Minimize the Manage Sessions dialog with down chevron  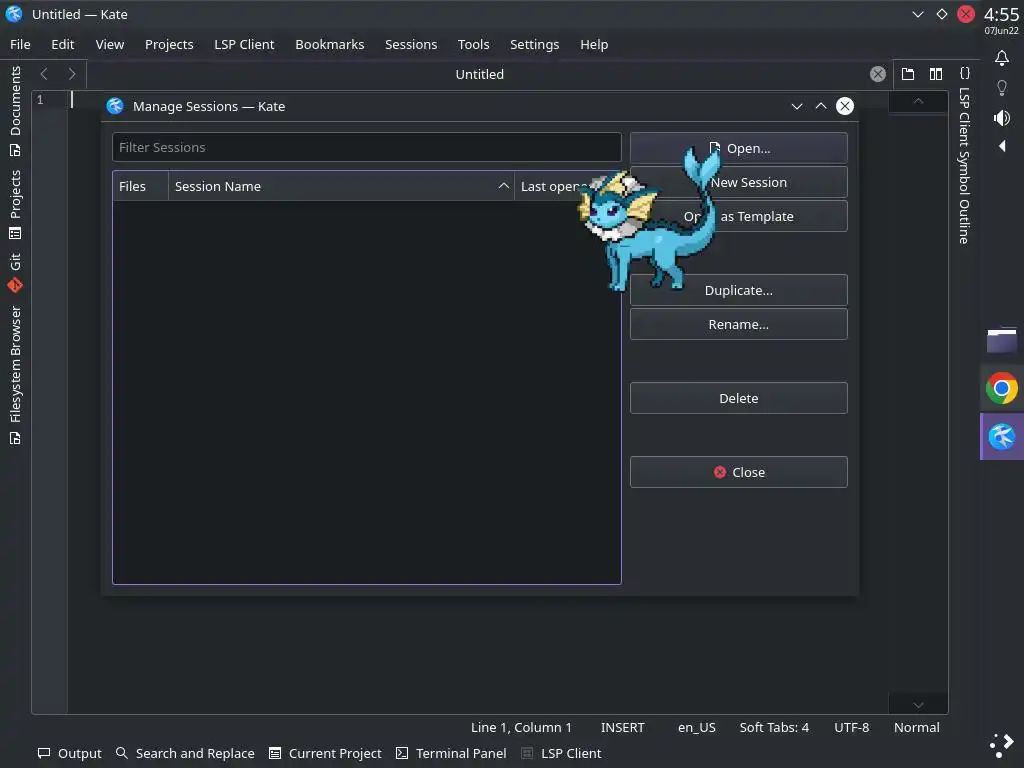point(797,106)
